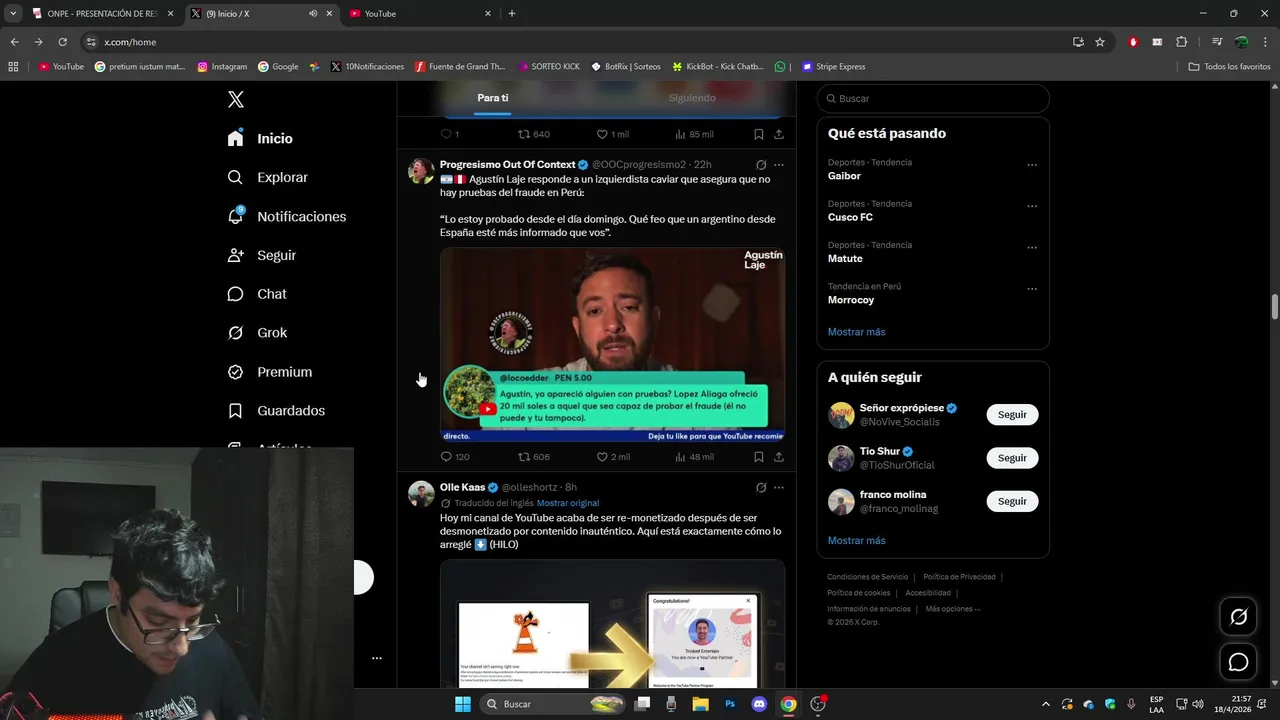Open Grok in the sidebar
1280x720 pixels.
click(x=257, y=333)
